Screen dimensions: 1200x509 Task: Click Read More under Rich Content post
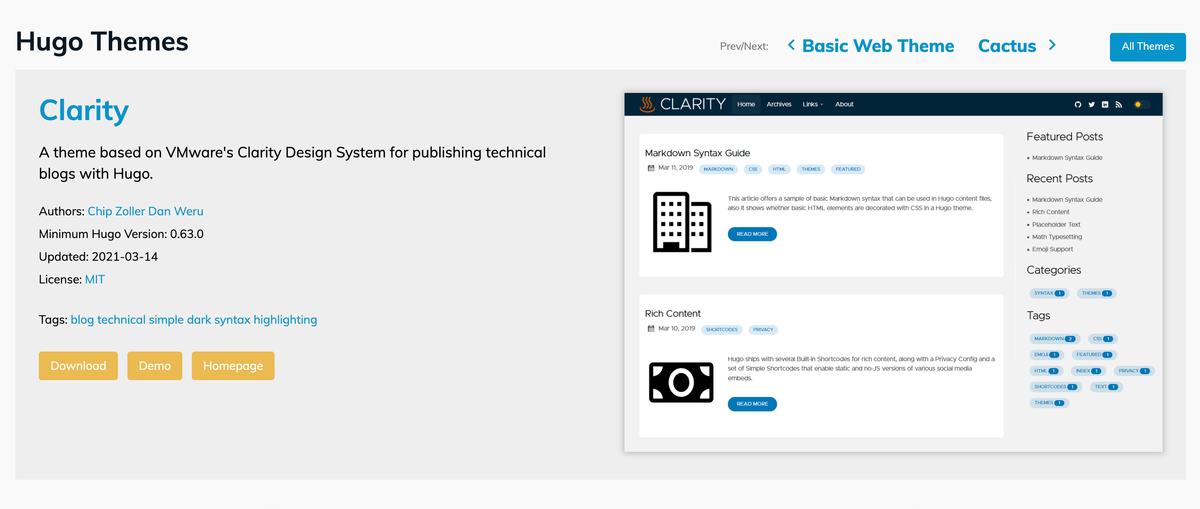[752, 404]
